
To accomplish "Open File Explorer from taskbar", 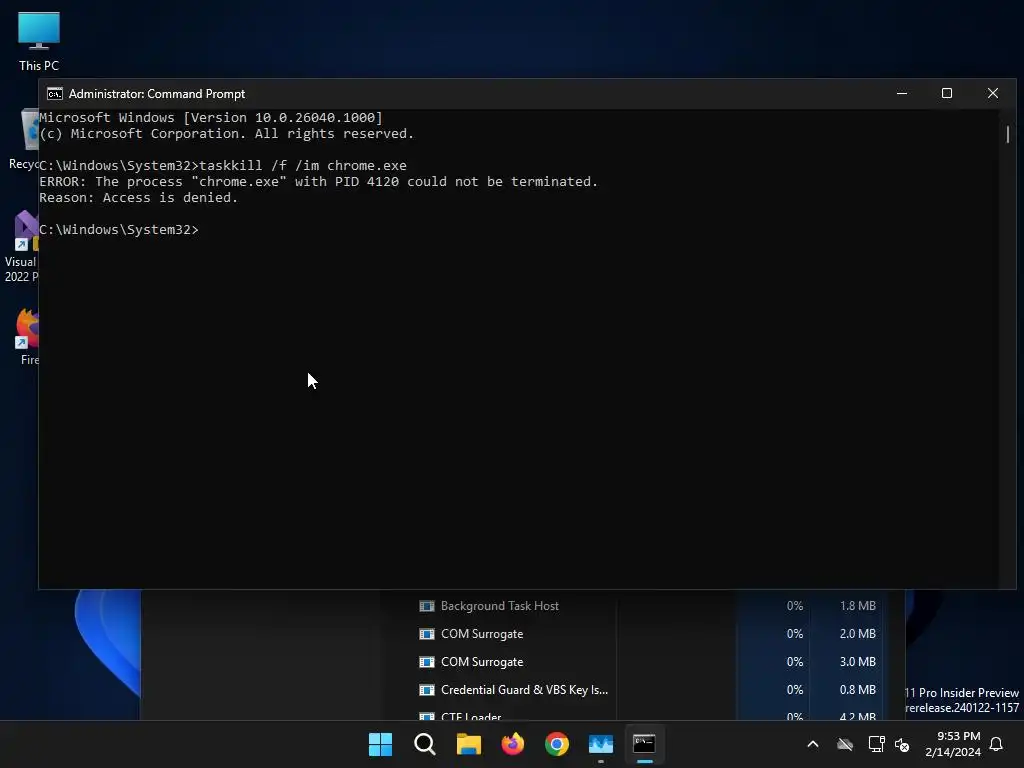I will pyautogui.click(x=468, y=744).
